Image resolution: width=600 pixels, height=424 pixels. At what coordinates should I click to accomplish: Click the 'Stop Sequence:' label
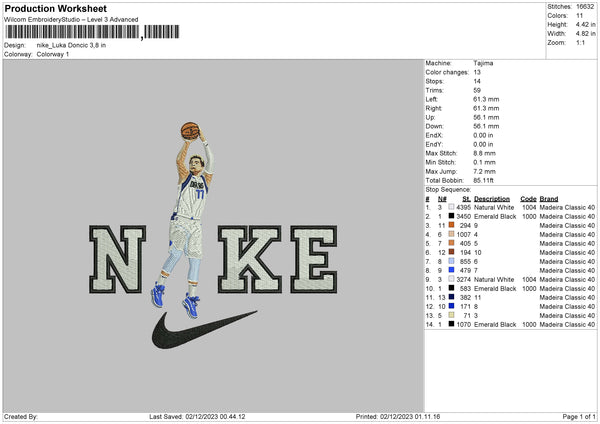(448, 190)
